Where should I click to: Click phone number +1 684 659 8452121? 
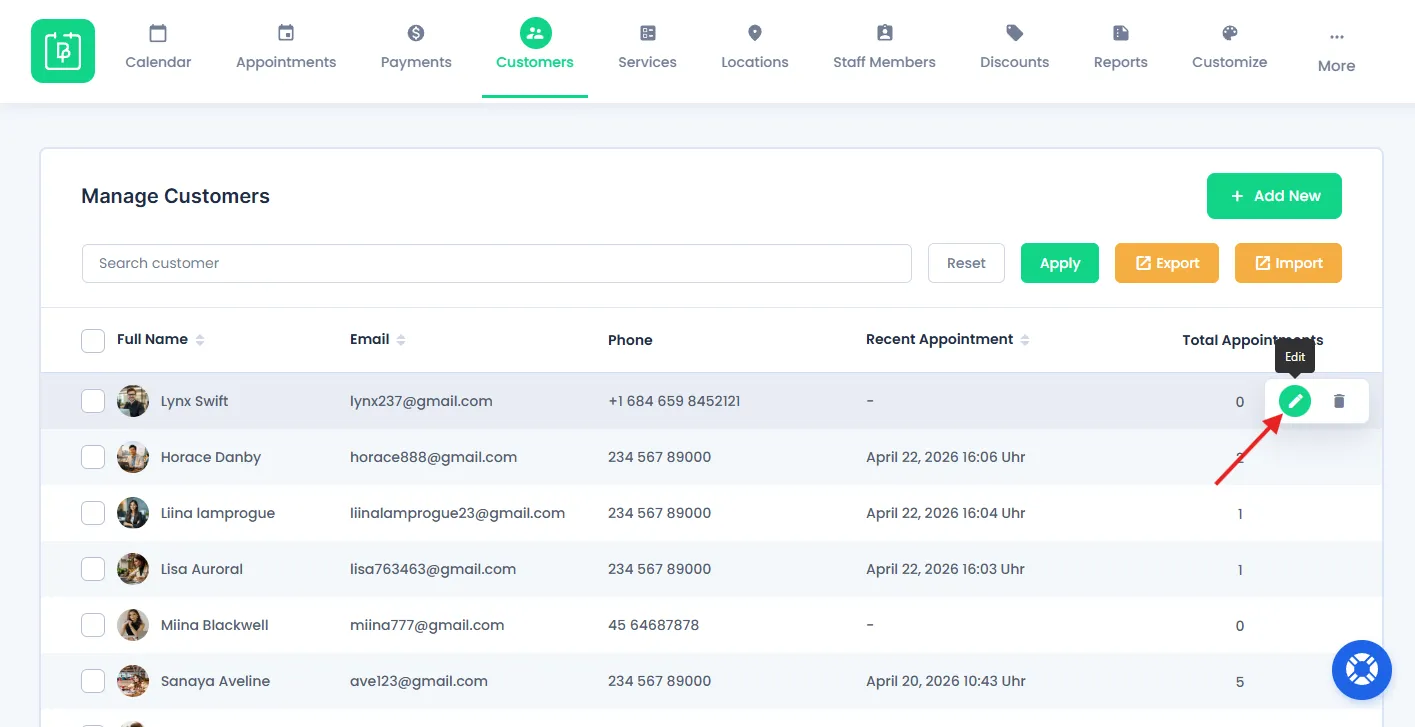(674, 401)
